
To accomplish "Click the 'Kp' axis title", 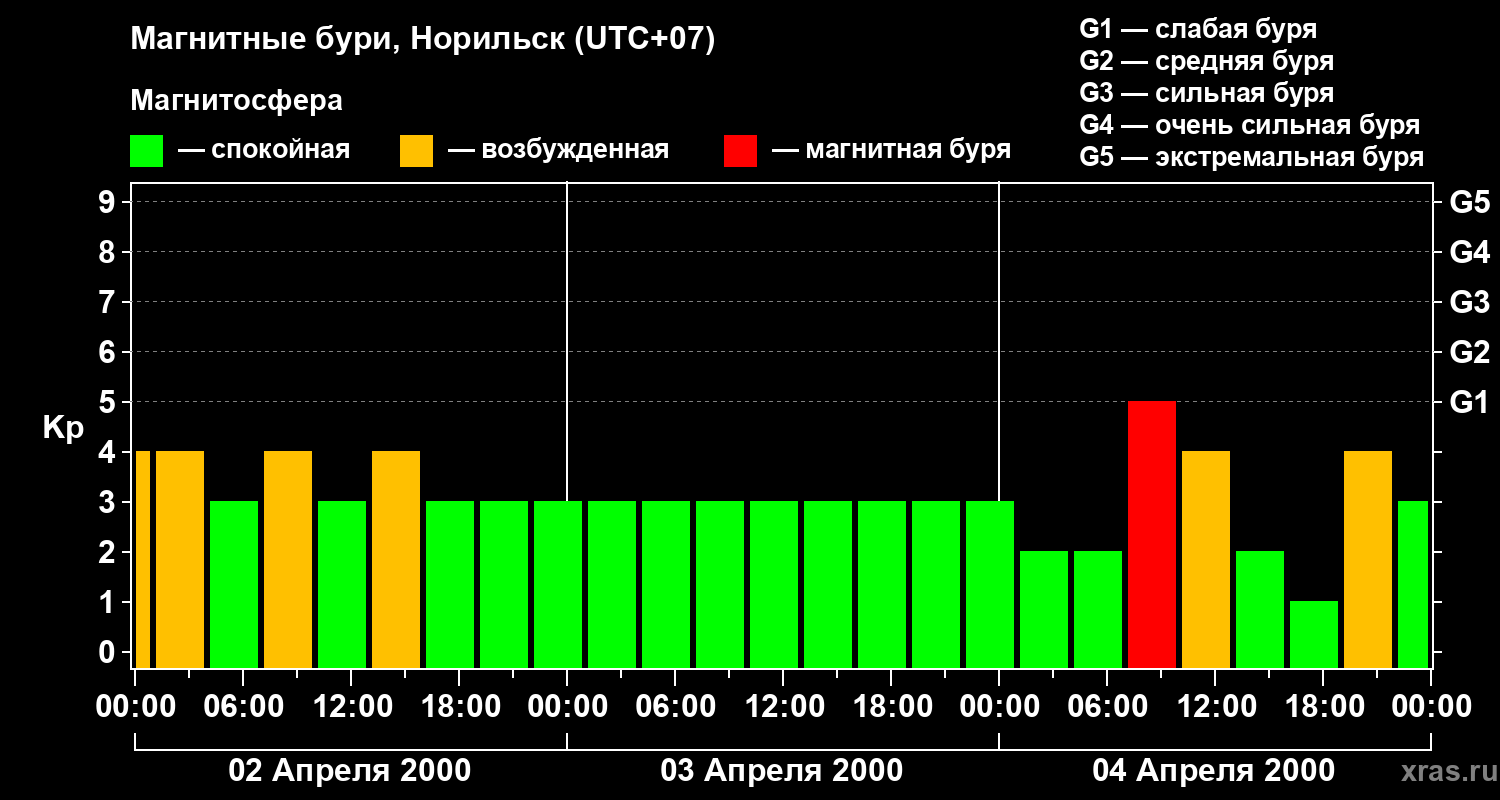I will (x=64, y=428).
